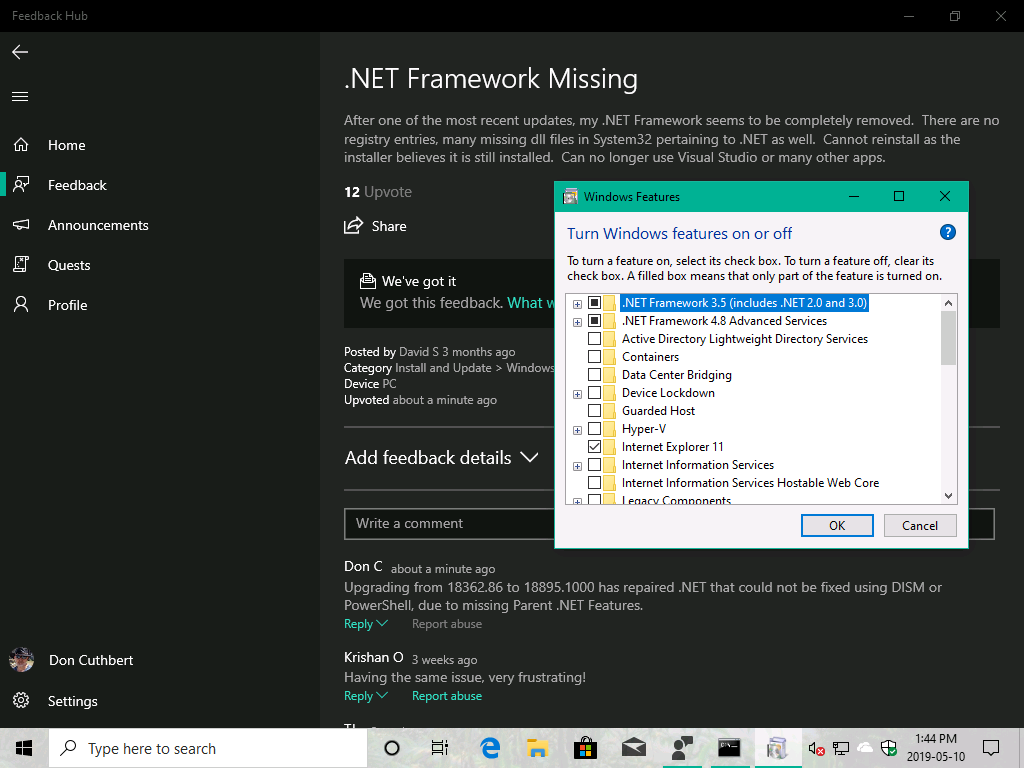The height and width of the screenshot is (768, 1024).
Task: Go to Announcements in the sidebar
Action: pos(98,225)
